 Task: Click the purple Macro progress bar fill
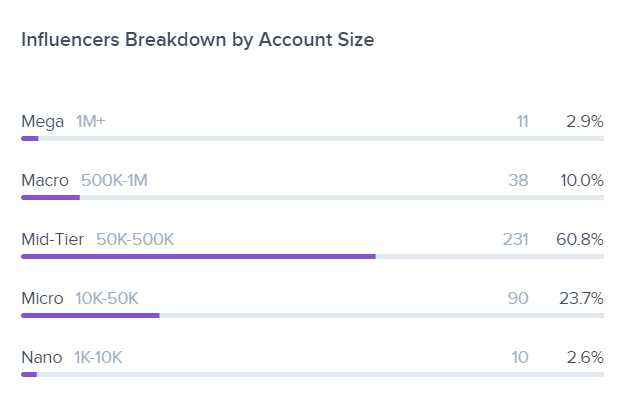[x=50, y=197]
